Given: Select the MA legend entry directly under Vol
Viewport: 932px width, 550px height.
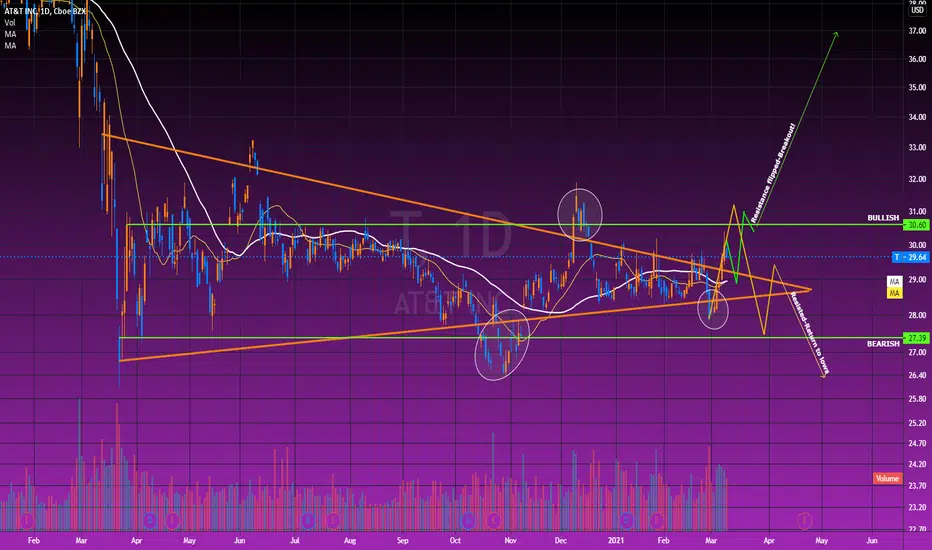Looking at the screenshot, I should click(x=10, y=34).
